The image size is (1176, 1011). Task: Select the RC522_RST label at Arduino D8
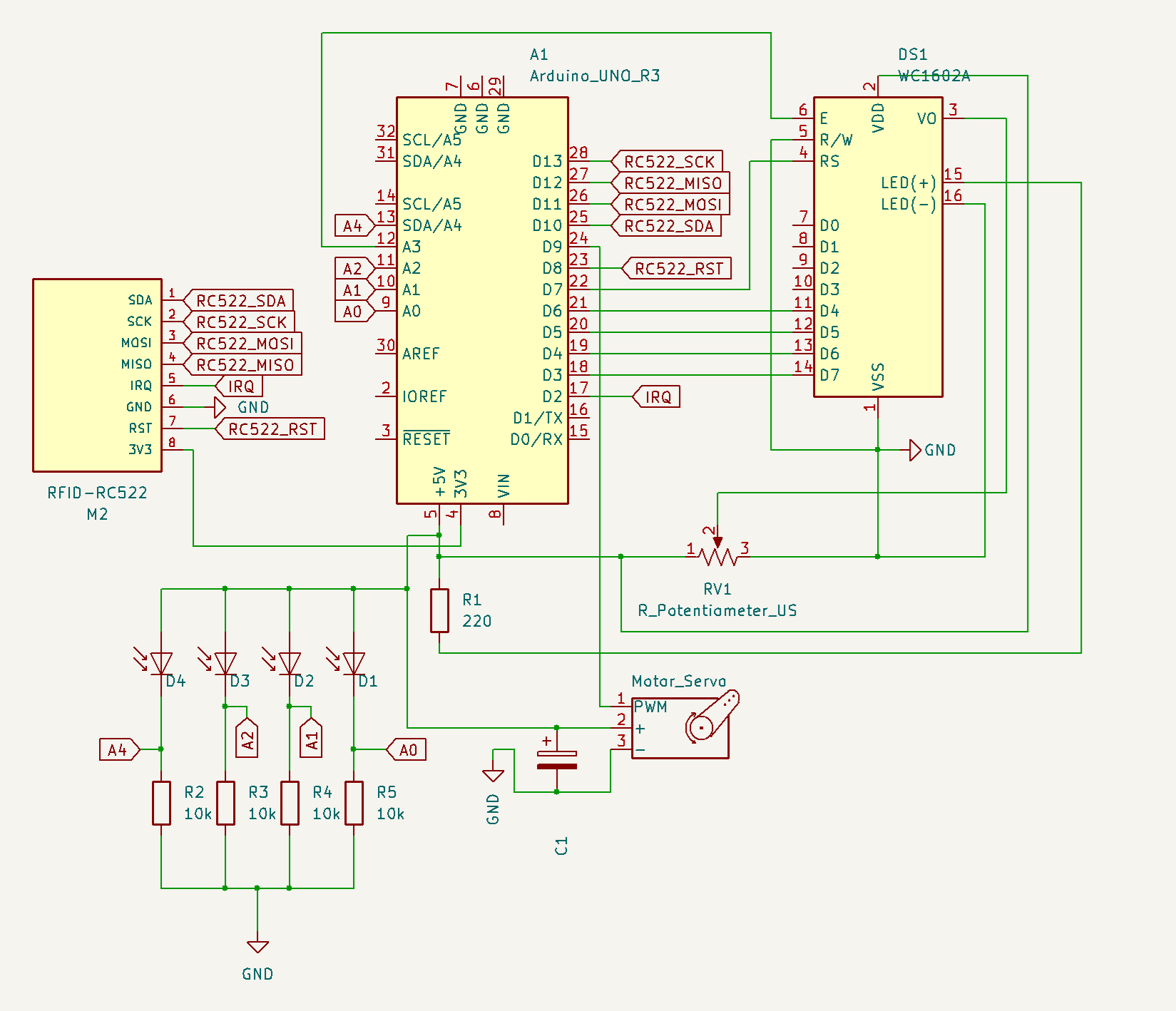[x=678, y=269]
